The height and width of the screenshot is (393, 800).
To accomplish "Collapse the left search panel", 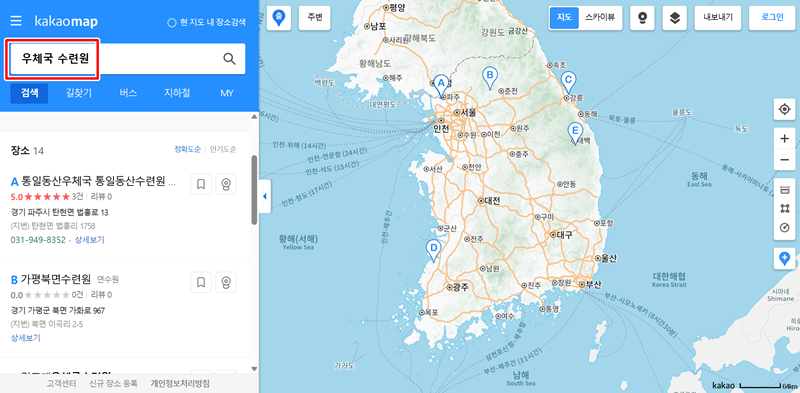I will [x=265, y=196].
